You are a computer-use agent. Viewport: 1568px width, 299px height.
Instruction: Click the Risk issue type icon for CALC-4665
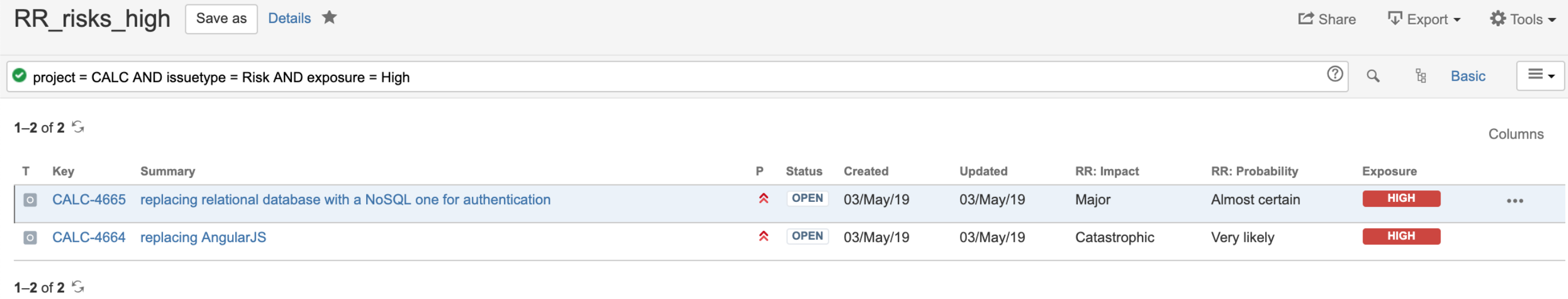point(30,200)
